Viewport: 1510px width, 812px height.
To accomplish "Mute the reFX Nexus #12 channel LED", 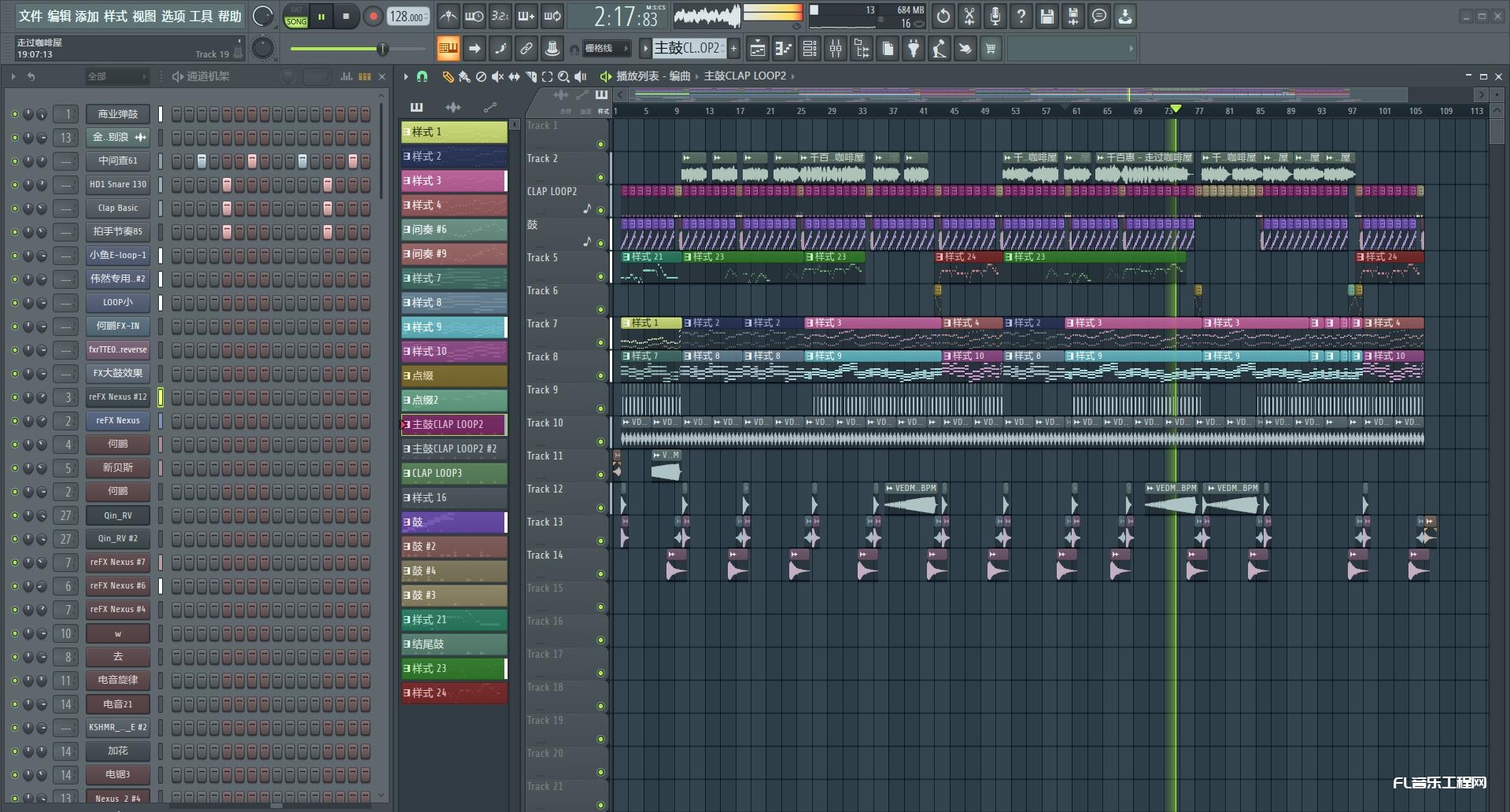I will point(14,397).
